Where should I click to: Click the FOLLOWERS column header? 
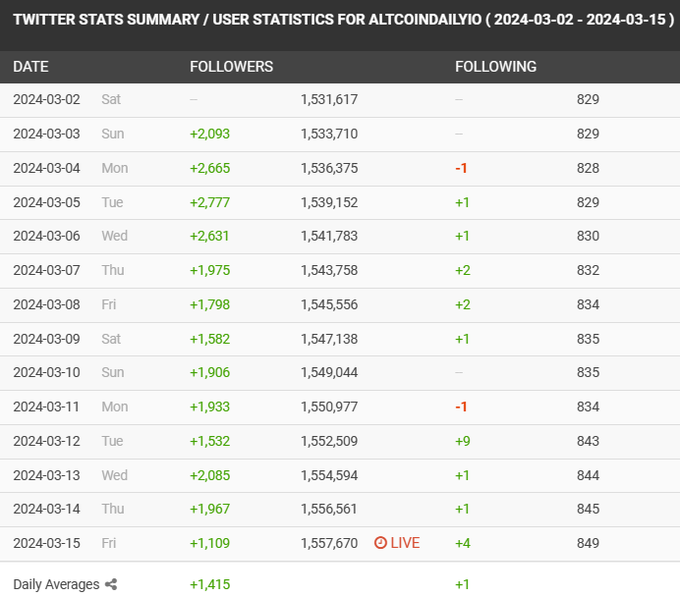(232, 67)
